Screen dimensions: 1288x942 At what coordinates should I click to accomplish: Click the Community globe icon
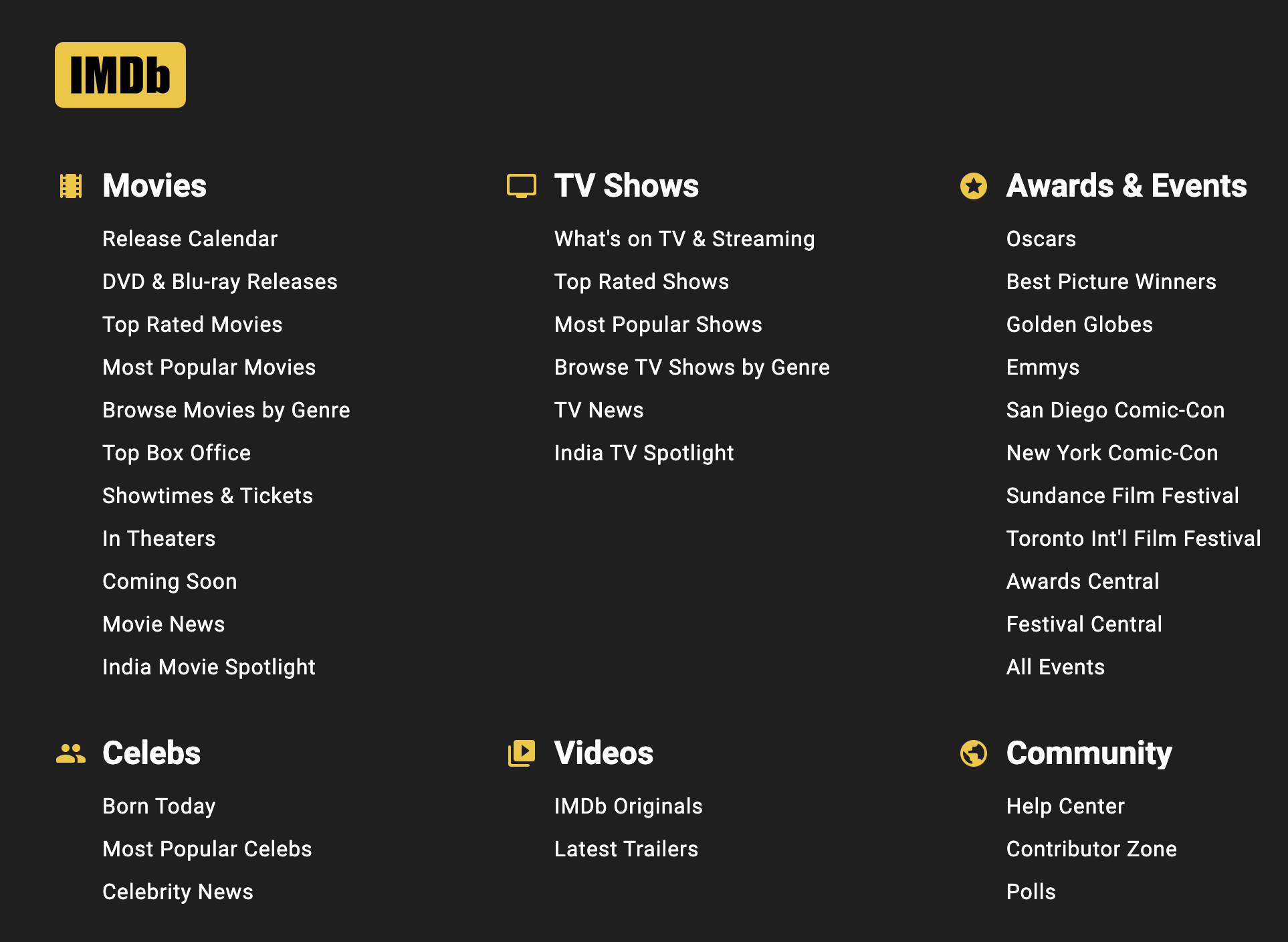(x=974, y=753)
